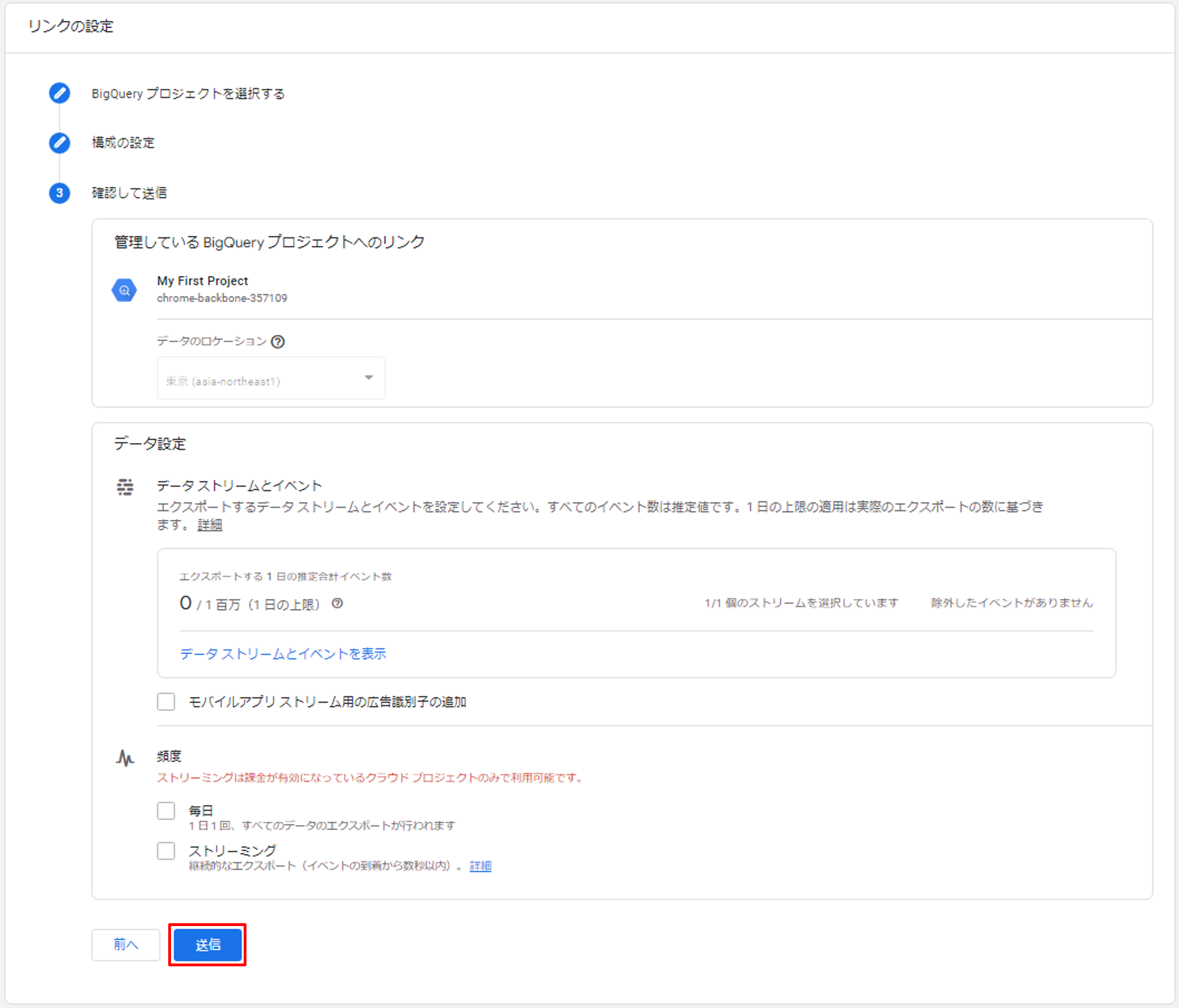Click the step 3 number circle icon
1179x1008 pixels.
pyautogui.click(x=59, y=193)
